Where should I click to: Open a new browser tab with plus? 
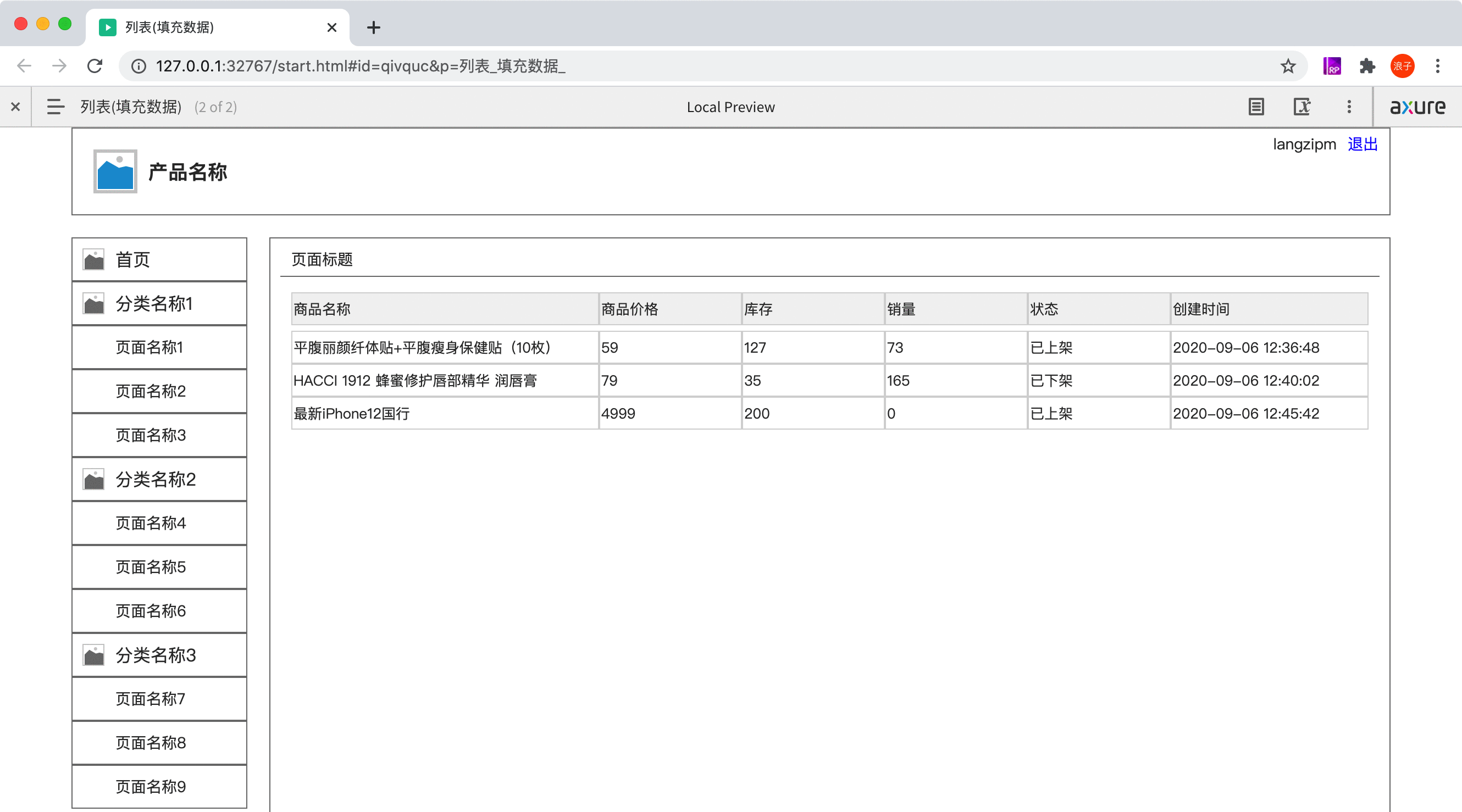point(373,27)
